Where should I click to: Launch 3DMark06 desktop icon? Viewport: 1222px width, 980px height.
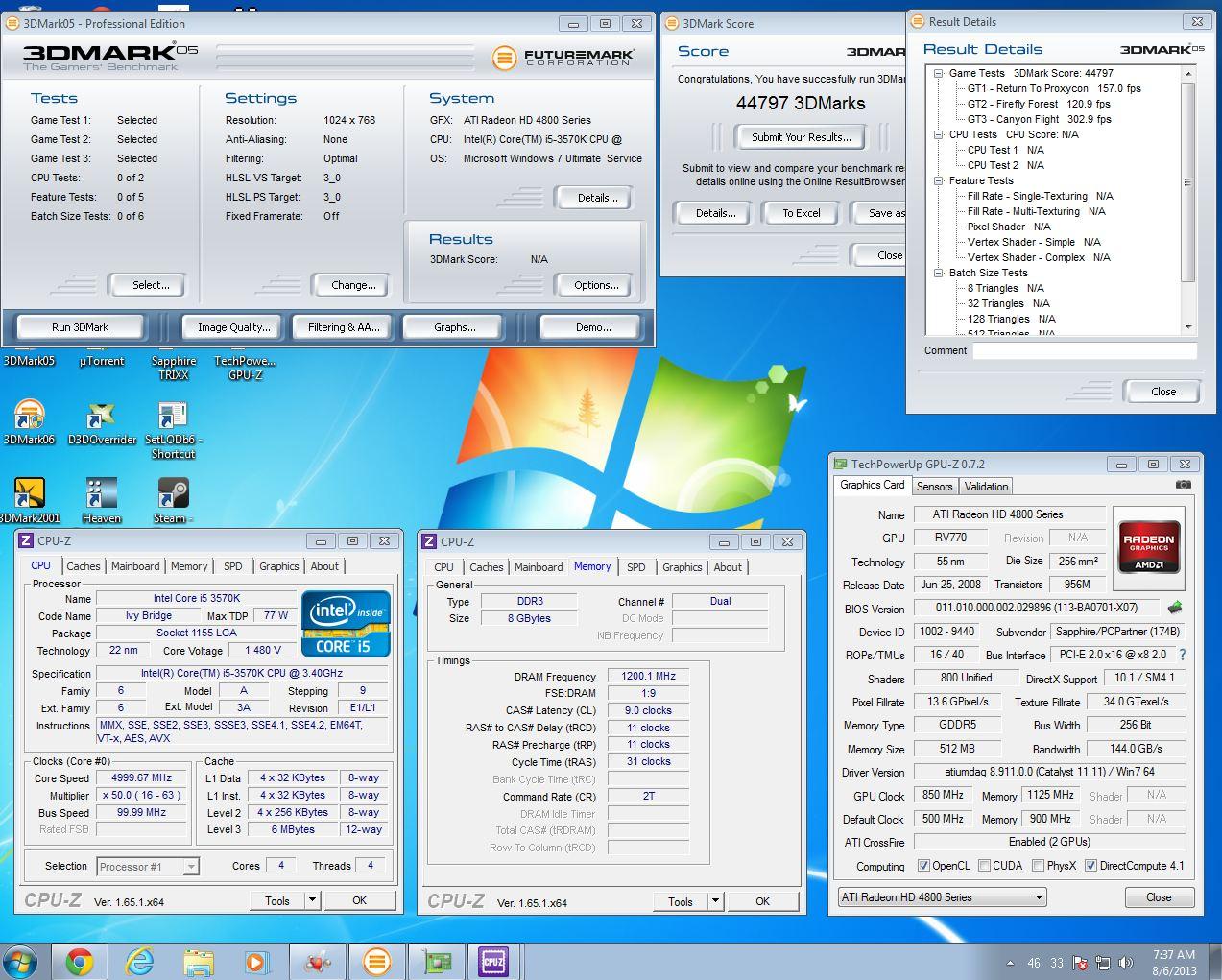pos(29,422)
